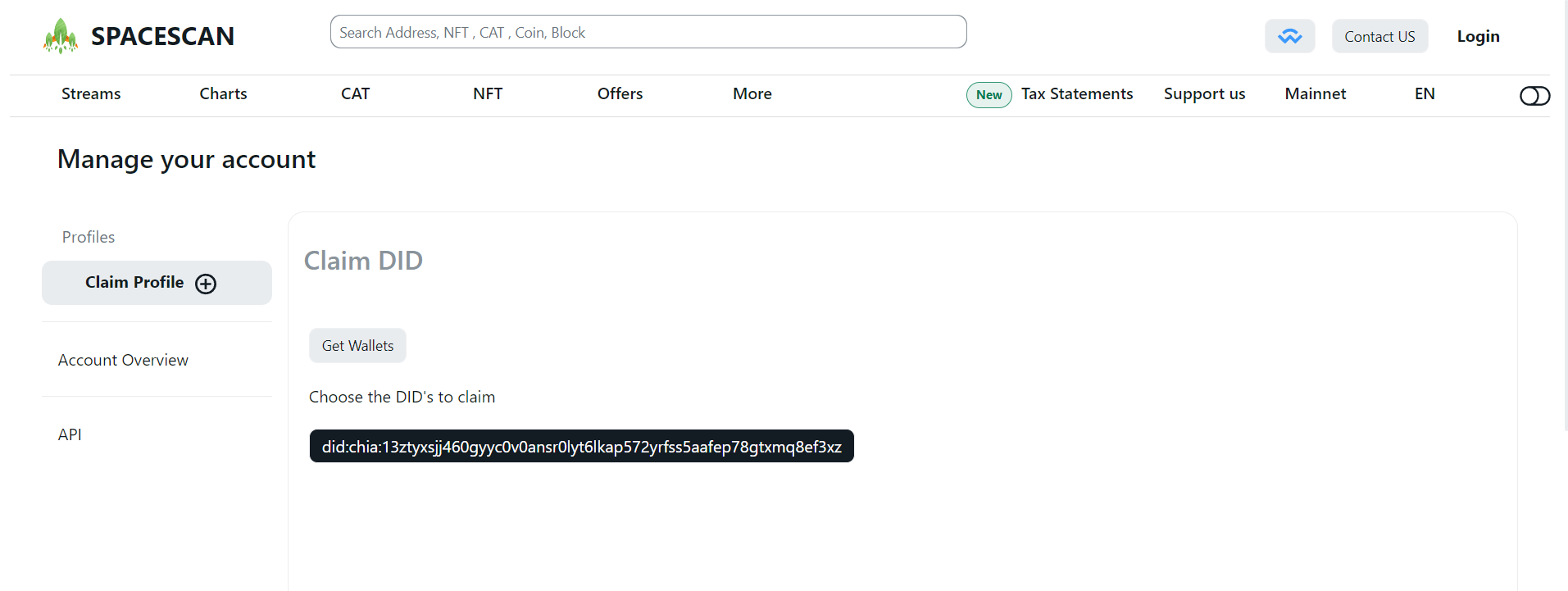This screenshot has height=591, width=1568.
Task: Click the plus icon beside Claim Profile
Action: click(206, 284)
